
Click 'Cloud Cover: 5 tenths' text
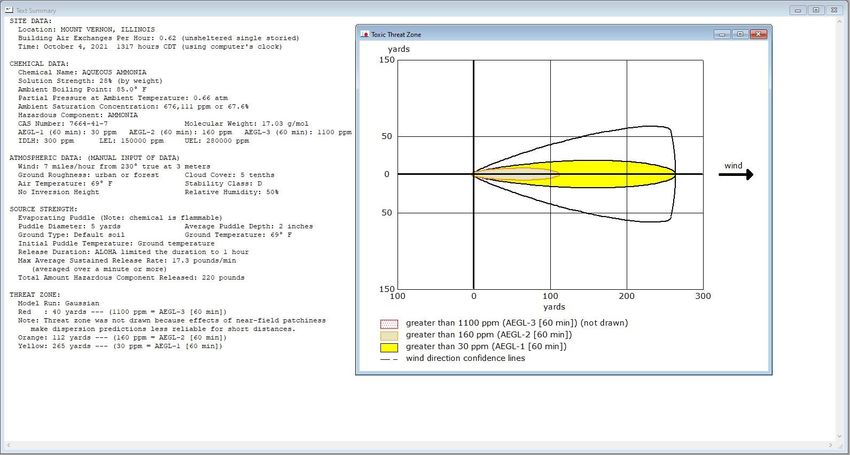[x=229, y=175]
